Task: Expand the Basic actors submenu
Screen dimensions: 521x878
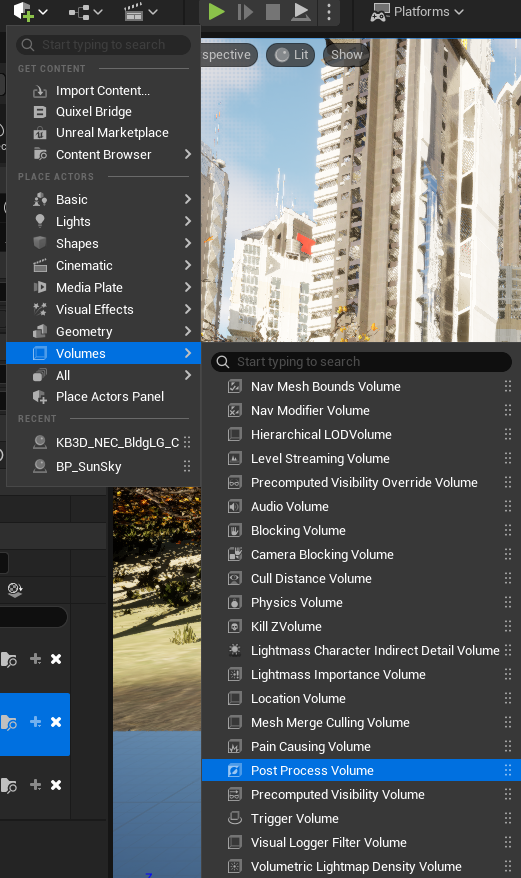Action: point(104,199)
